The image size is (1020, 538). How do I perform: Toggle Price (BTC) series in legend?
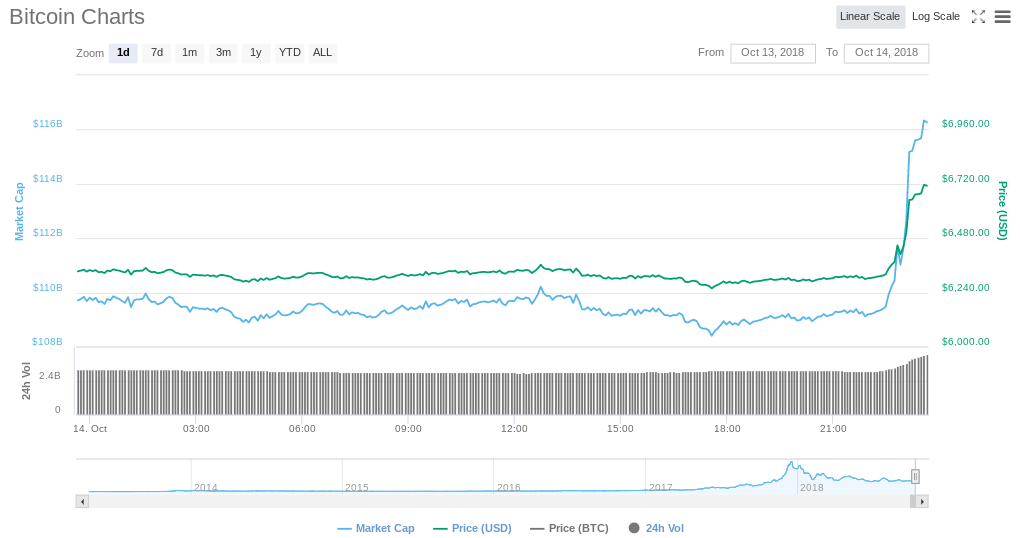click(x=569, y=528)
